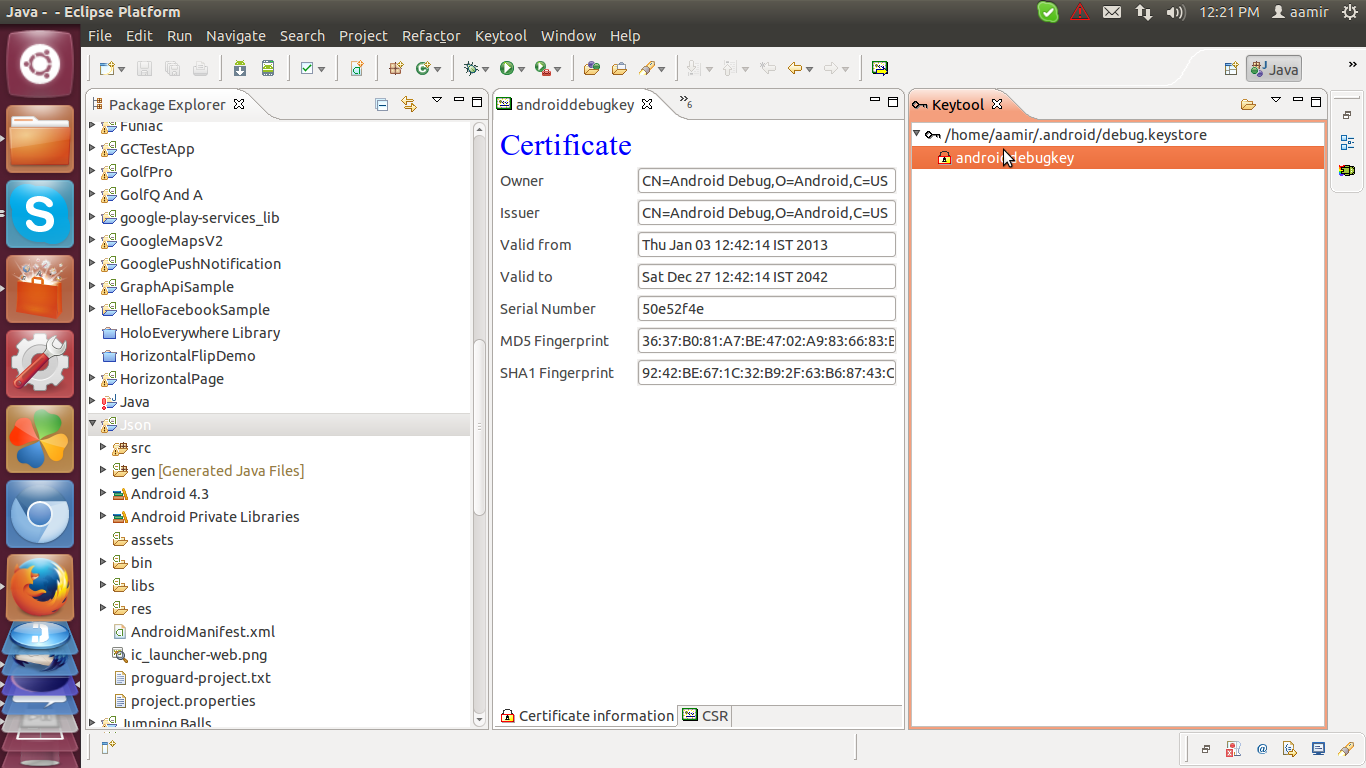Click the Search flashlight toolbar icon

pyautogui.click(x=647, y=68)
